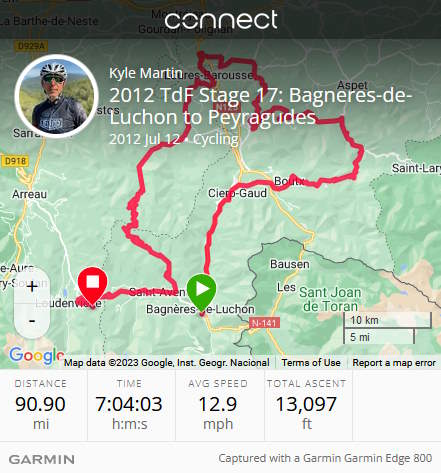
Task: Toggle the map scale bar units
Action: (x=388, y=328)
